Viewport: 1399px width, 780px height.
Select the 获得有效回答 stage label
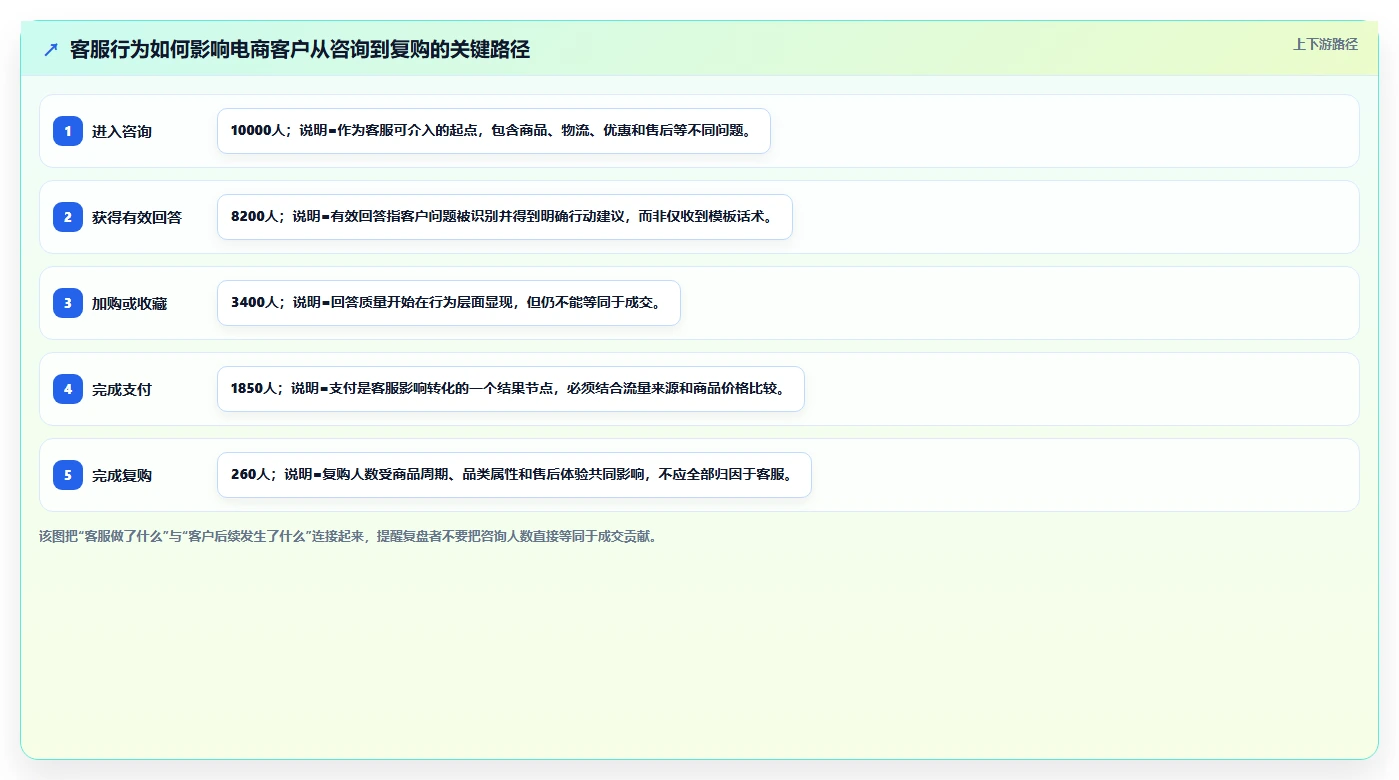tap(137, 217)
